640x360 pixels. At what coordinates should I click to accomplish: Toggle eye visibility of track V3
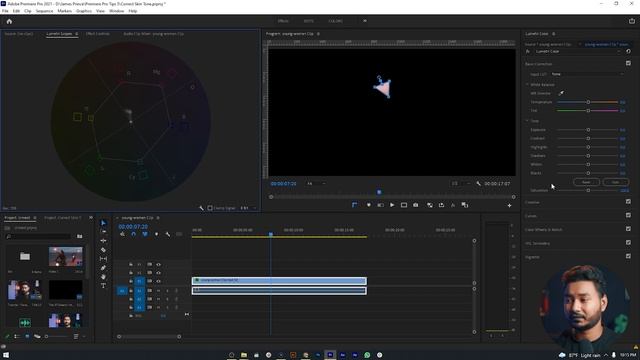click(x=158, y=264)
